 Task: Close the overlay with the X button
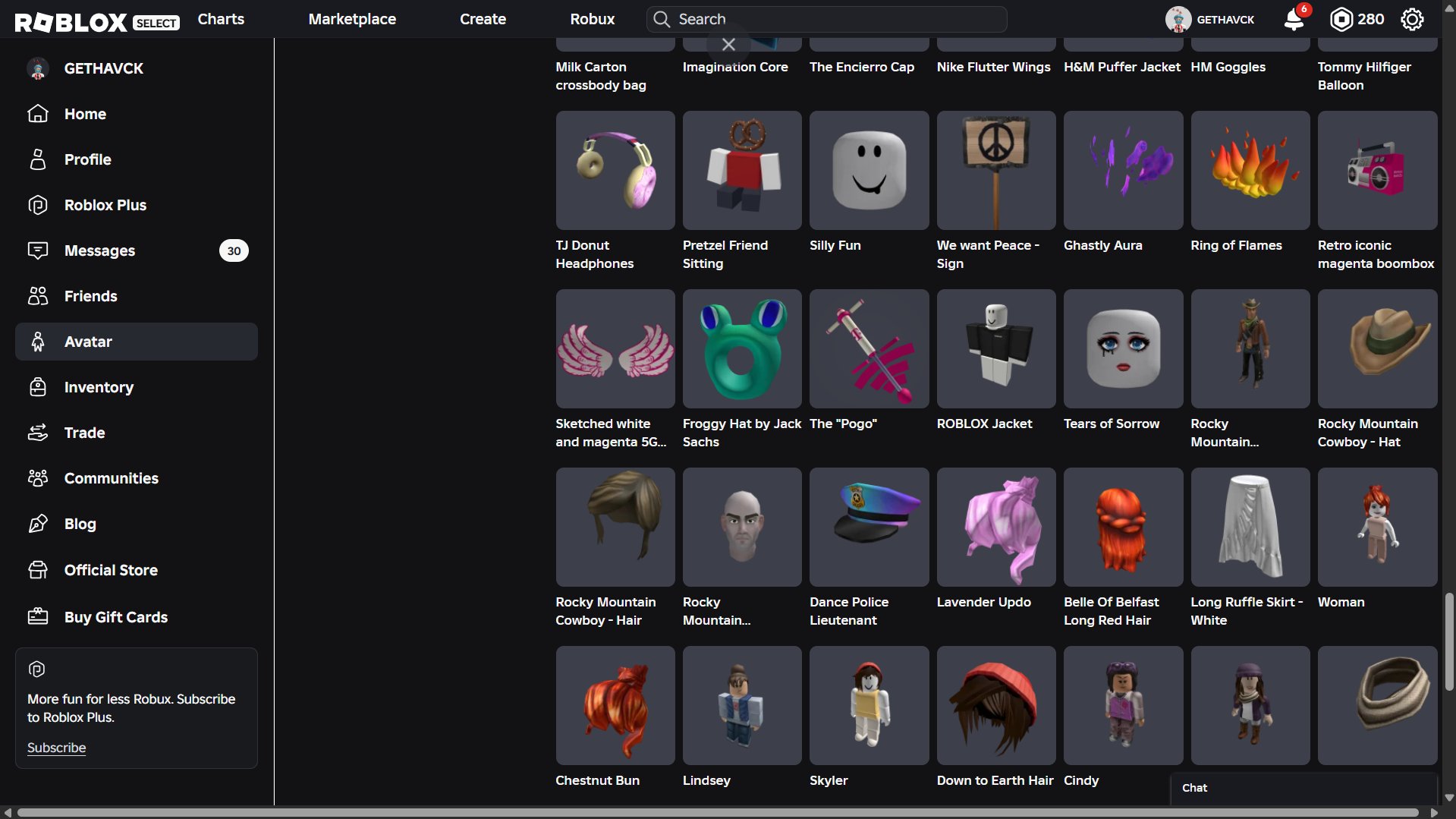pyautogui.click(x=728, y=45)
